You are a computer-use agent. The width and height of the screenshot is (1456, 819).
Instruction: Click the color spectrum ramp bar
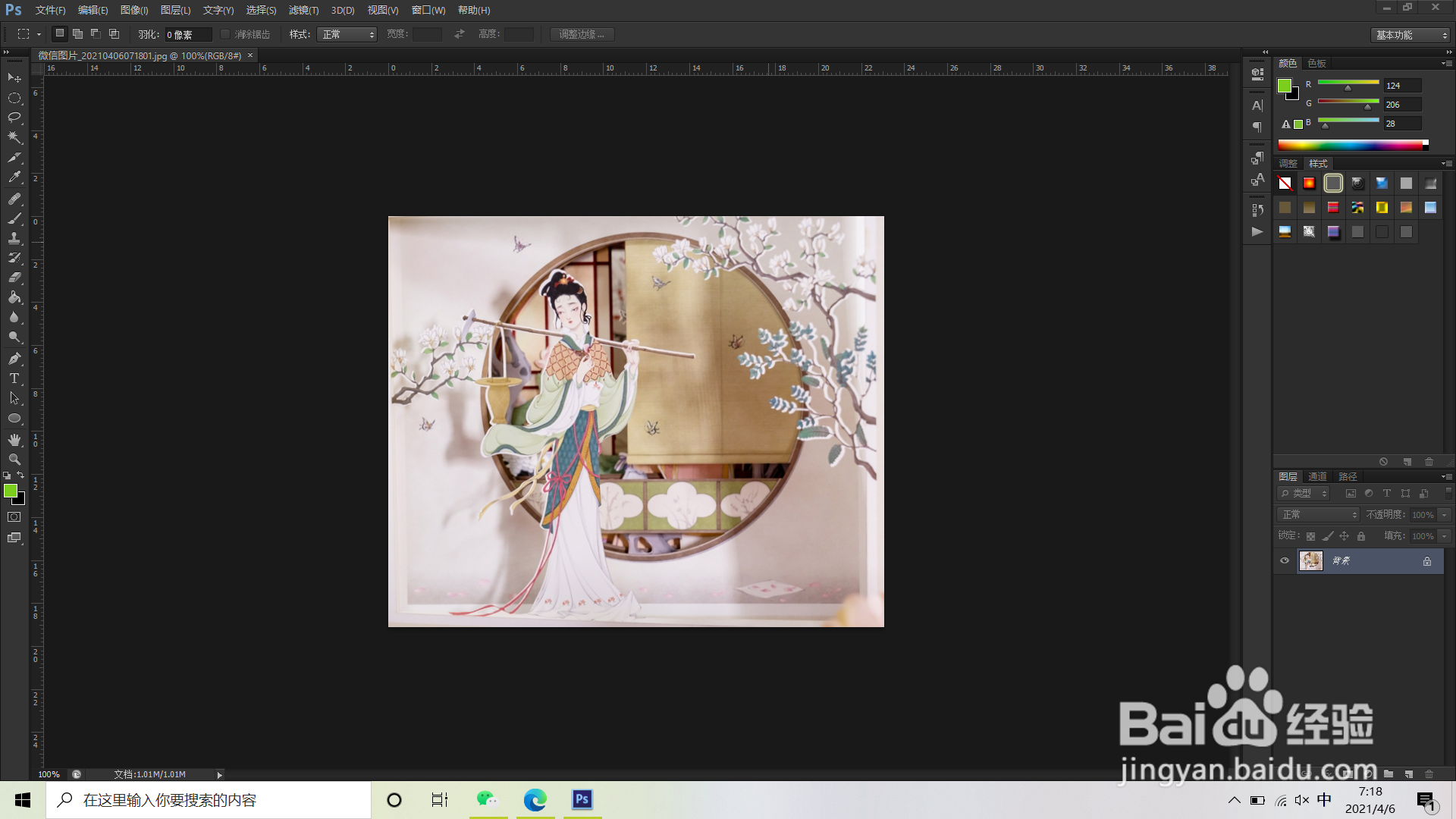[1352, 145]
